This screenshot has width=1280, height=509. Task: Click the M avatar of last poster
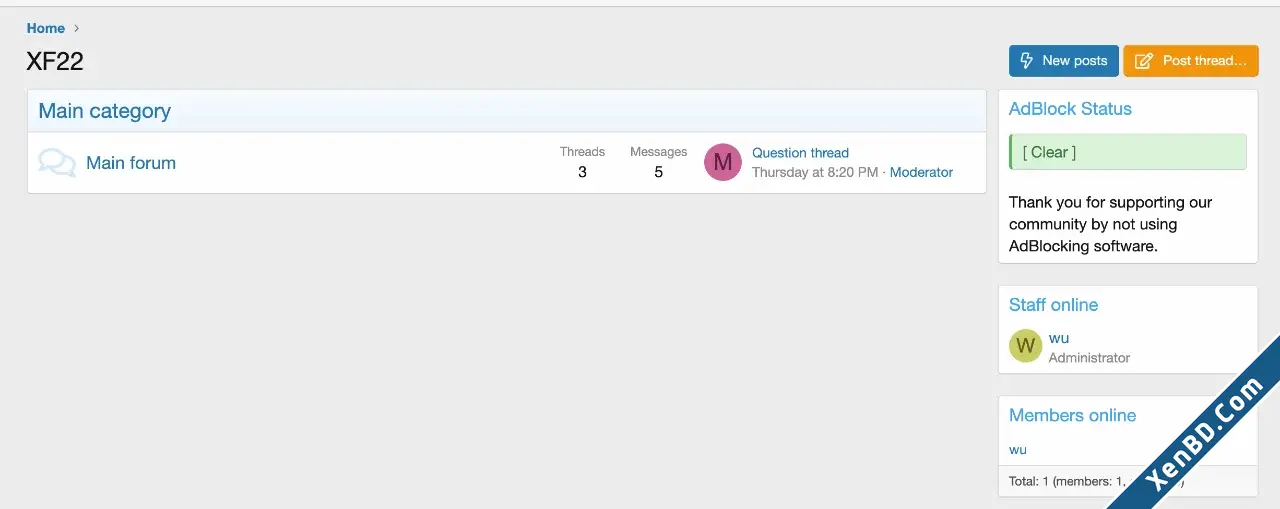(x=723, y=162)
